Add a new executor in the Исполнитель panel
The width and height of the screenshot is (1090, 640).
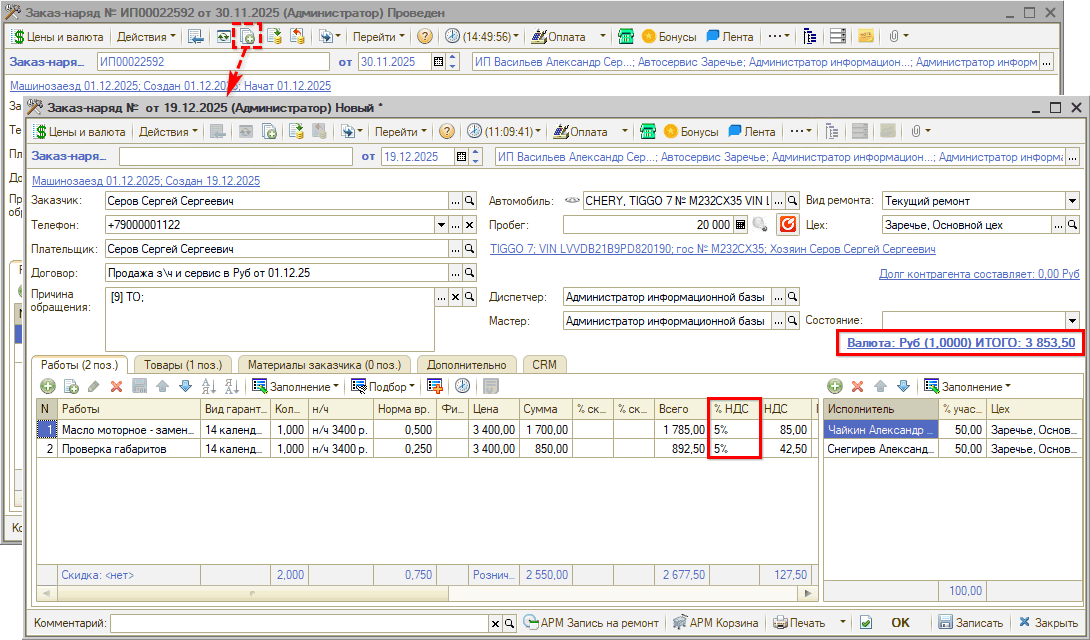(834, 386)
